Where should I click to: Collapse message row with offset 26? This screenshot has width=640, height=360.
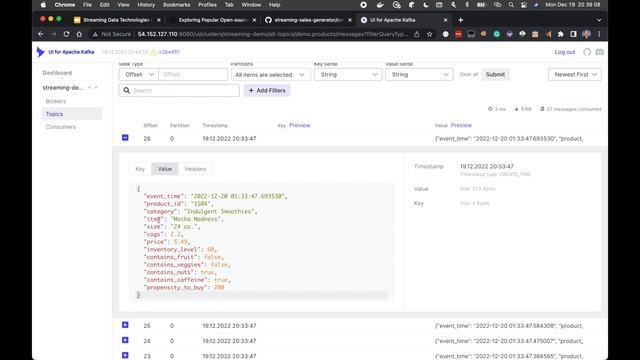tap(125, 138)
